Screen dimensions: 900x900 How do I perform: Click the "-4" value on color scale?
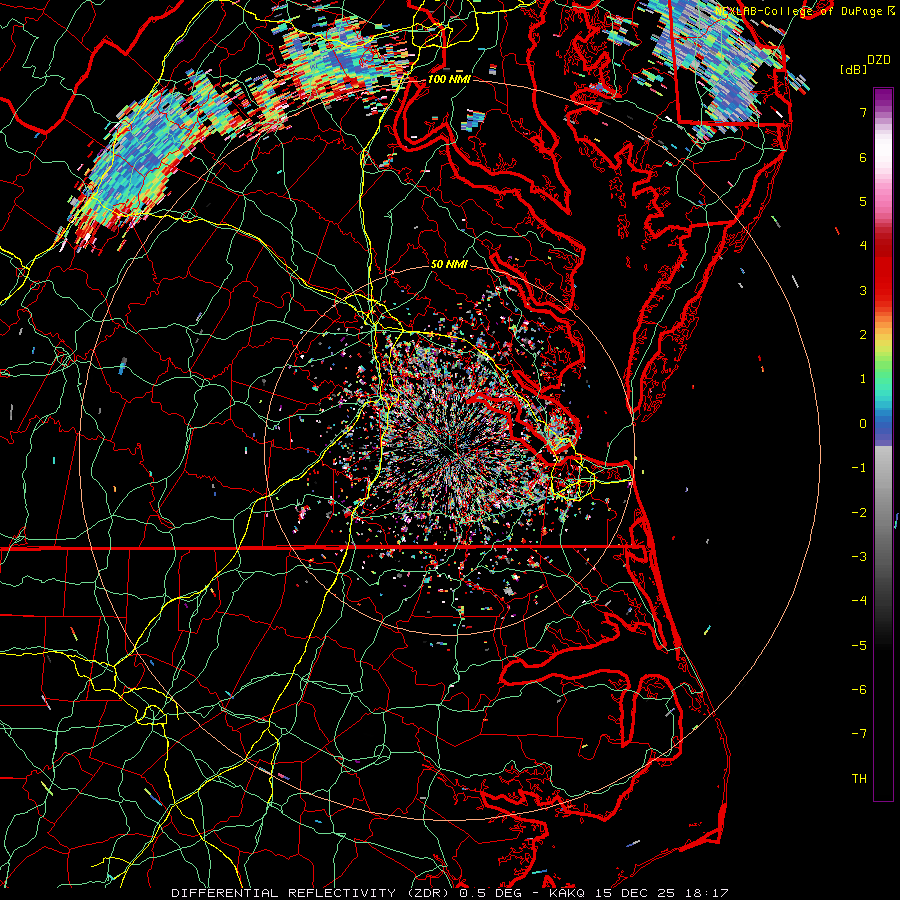(859, 601)
